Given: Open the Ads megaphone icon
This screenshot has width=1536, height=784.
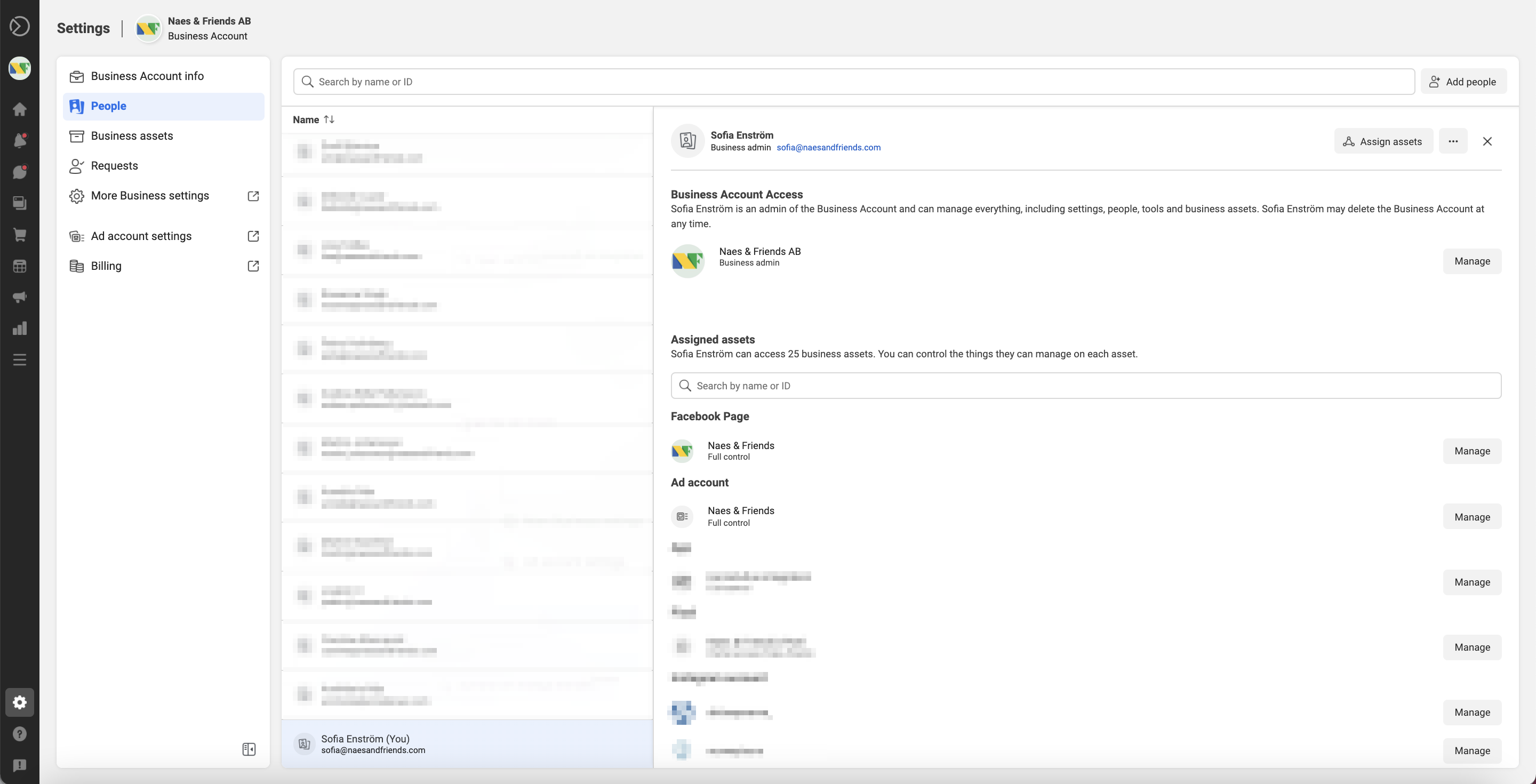Looking at the screenshot, I should tap(20, 297).
